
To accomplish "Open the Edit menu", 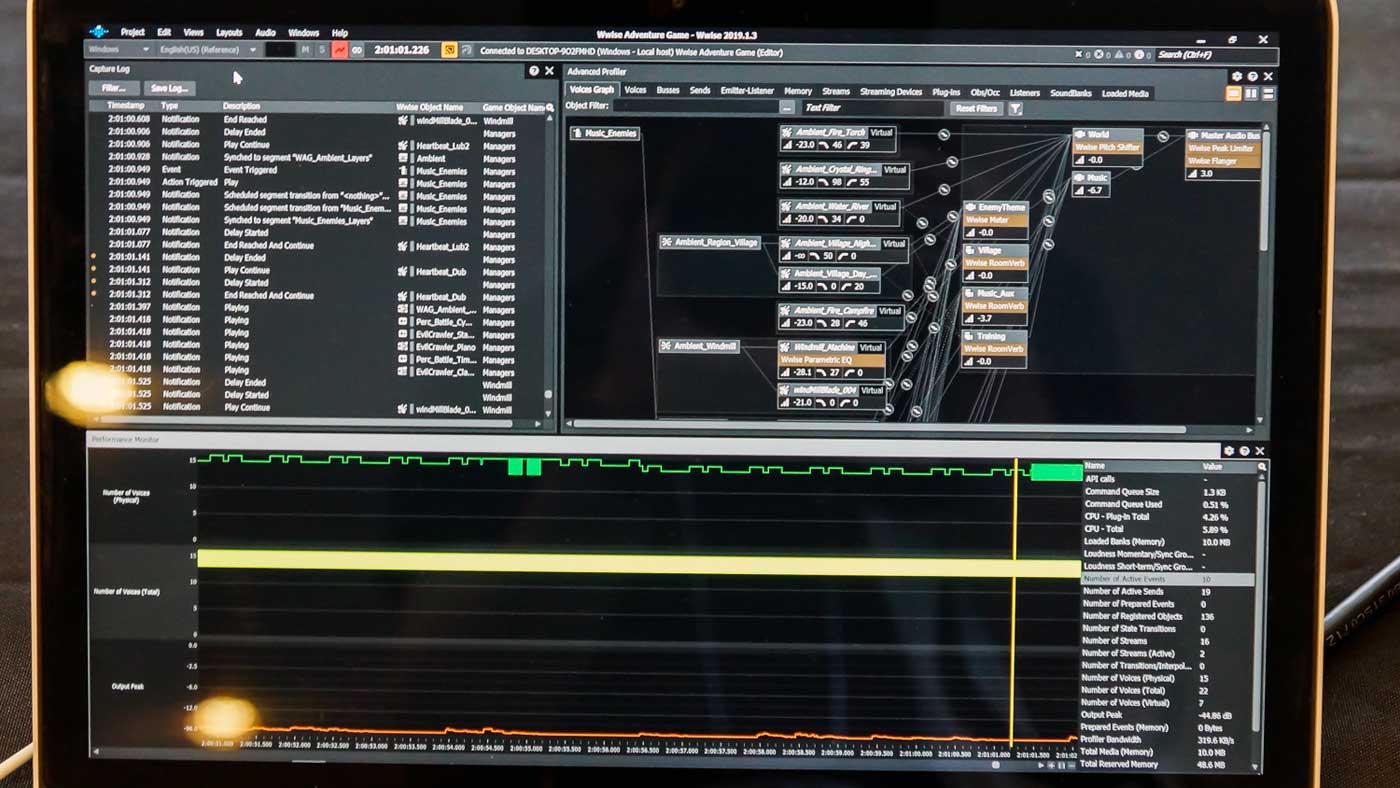I will (x=164, y=33).
